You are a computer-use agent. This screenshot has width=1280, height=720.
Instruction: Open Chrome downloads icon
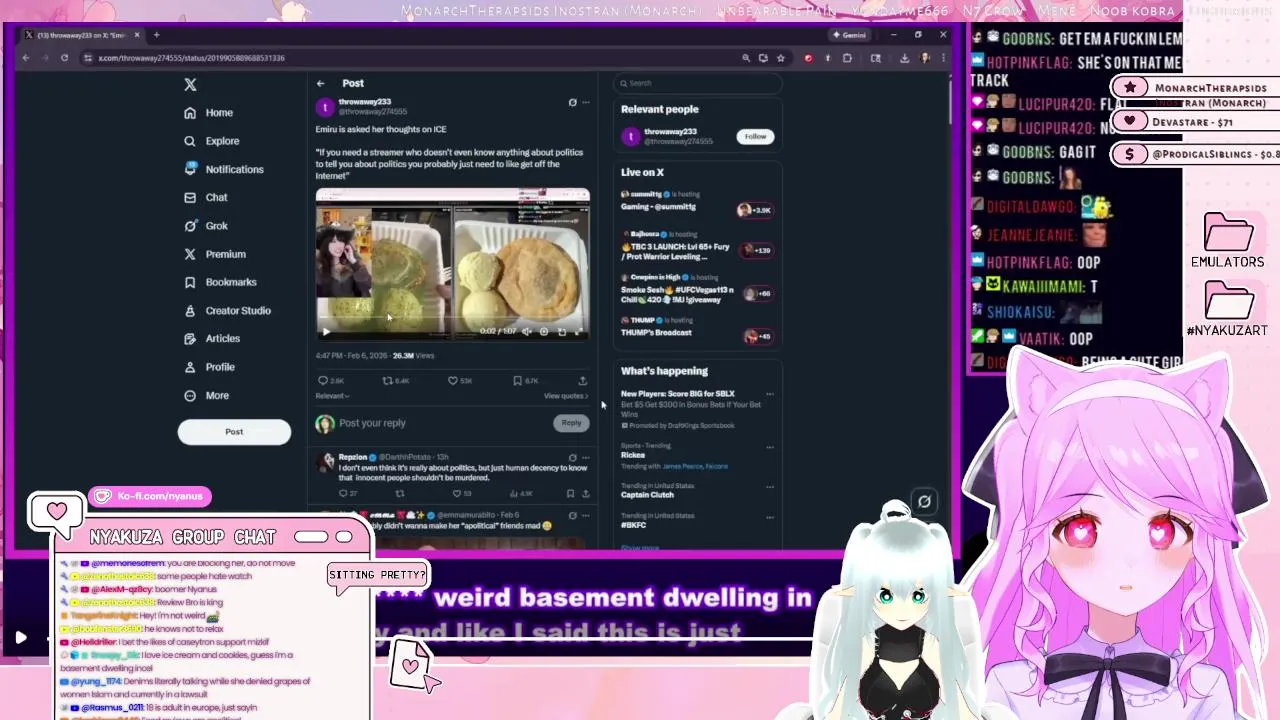[x=904, y=58]
